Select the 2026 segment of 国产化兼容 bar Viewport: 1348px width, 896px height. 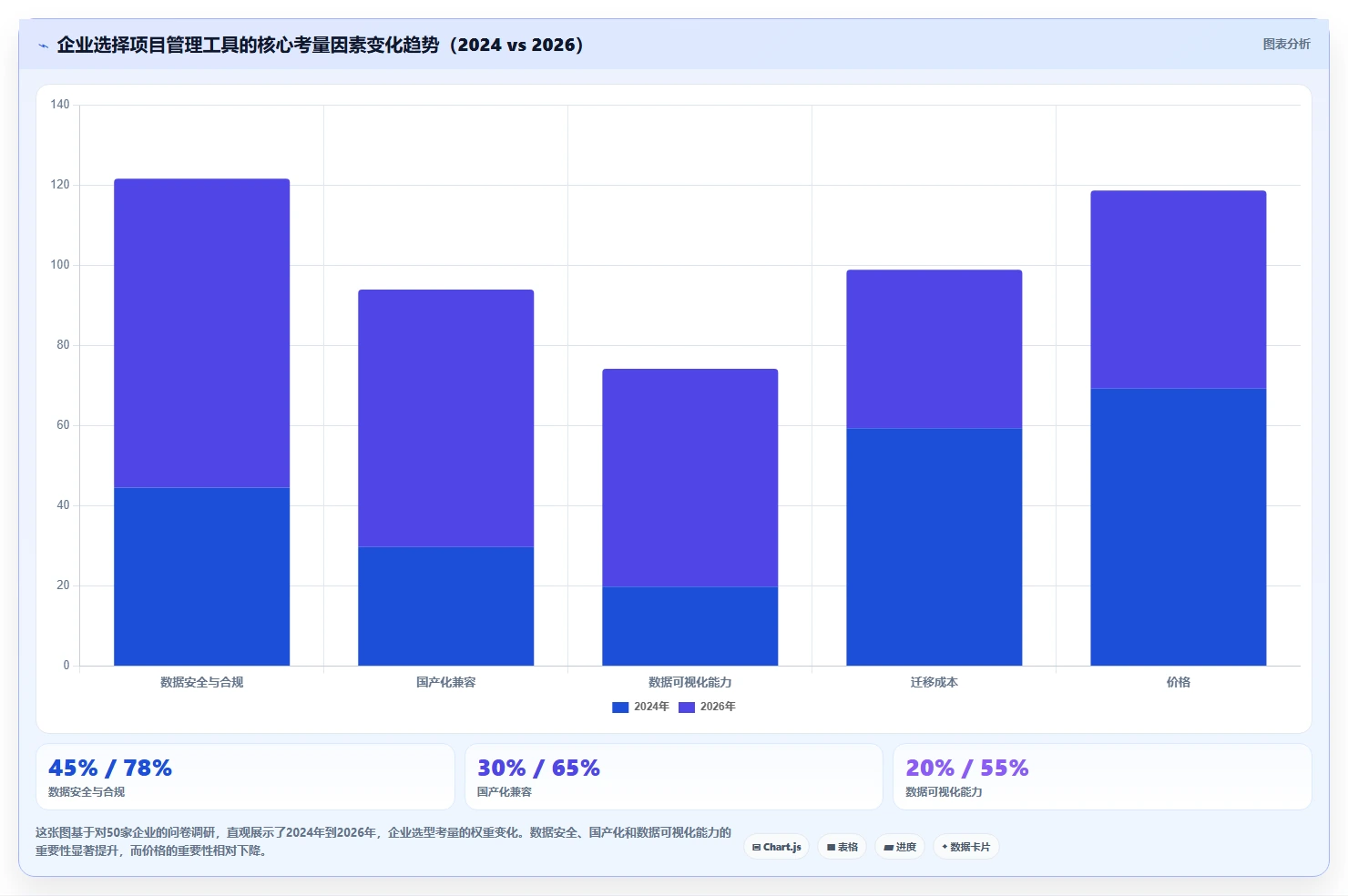click(446, 418)
